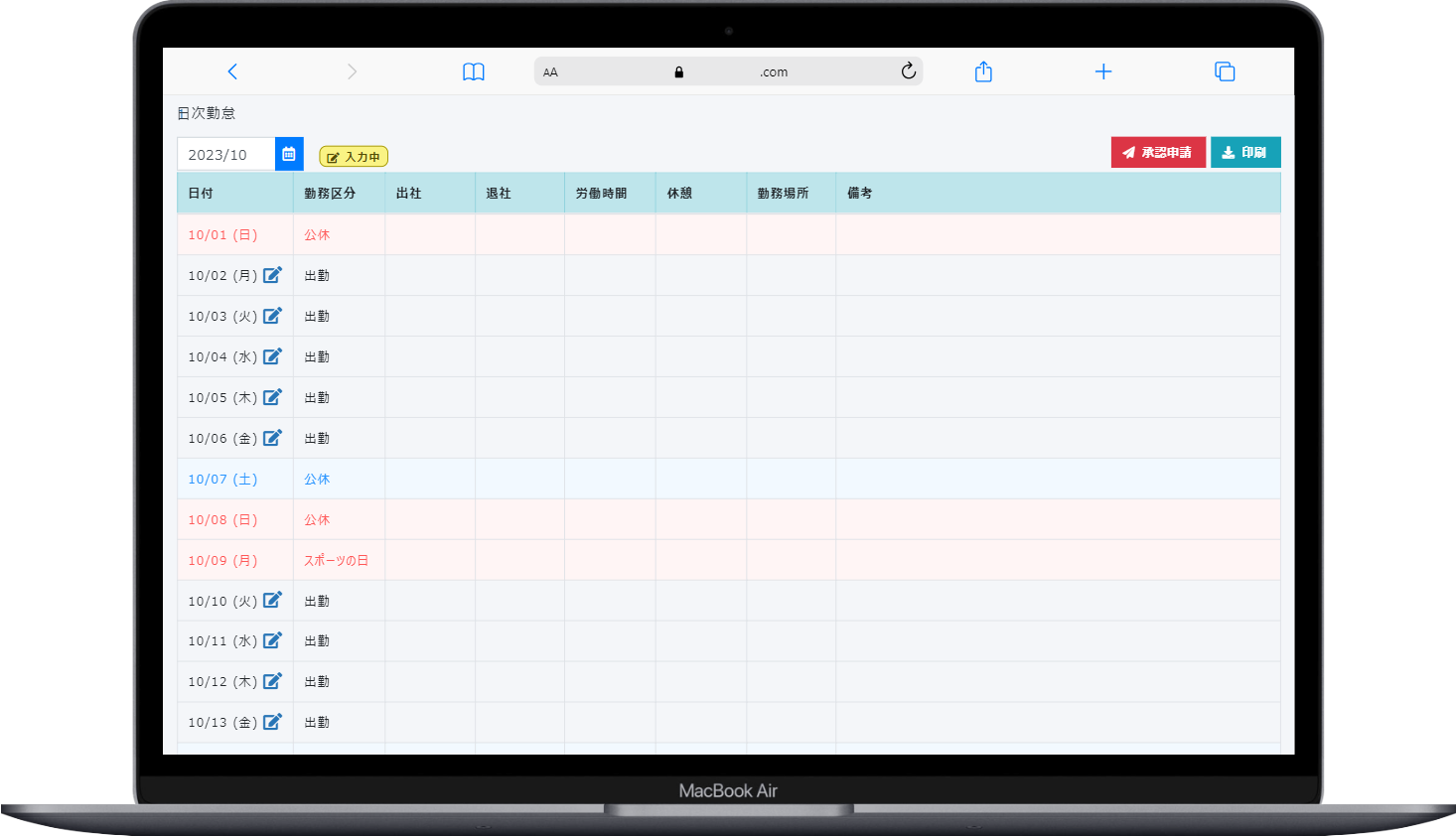
Task: Reload the page using refresh icon
Action: [908, 71]
